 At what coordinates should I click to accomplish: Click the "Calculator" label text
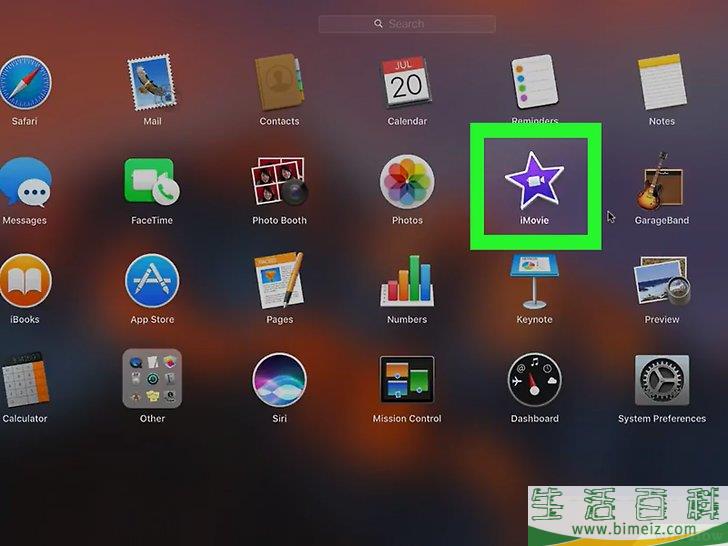[x=25, y=418]
